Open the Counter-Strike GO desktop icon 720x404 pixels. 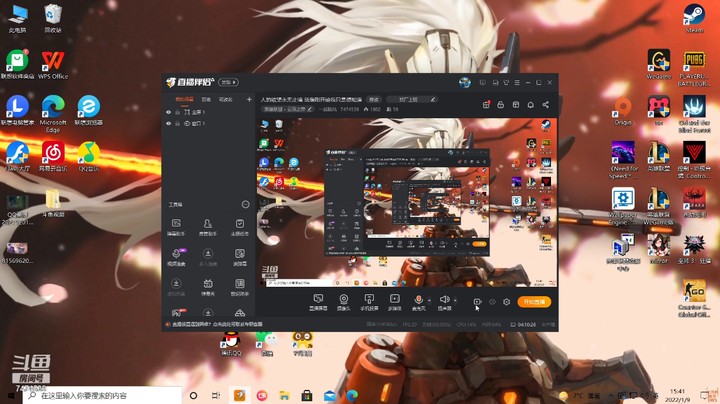[x=694, y=298]
